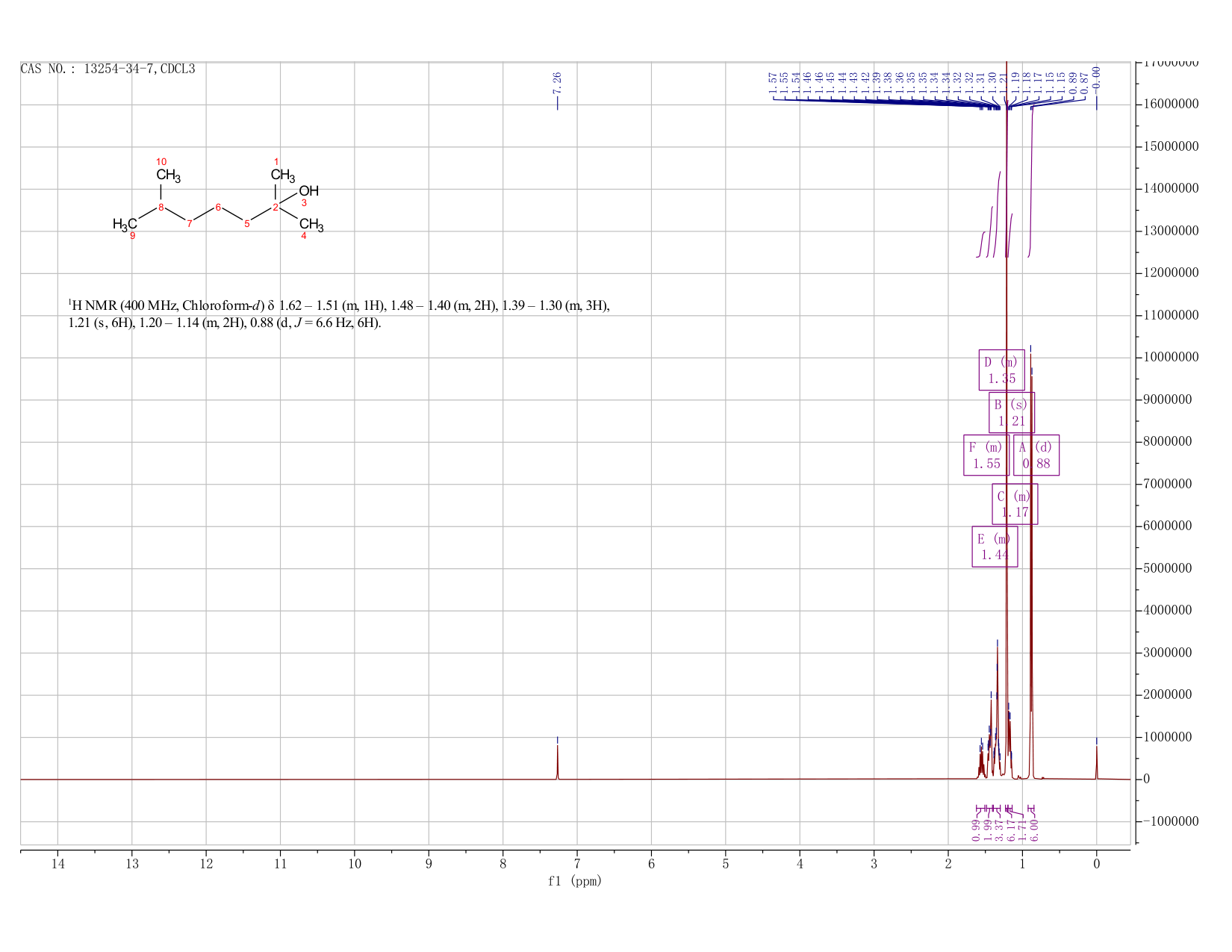
Task: Click carbon atom number 8 in structure
Action: coord(161,208)
